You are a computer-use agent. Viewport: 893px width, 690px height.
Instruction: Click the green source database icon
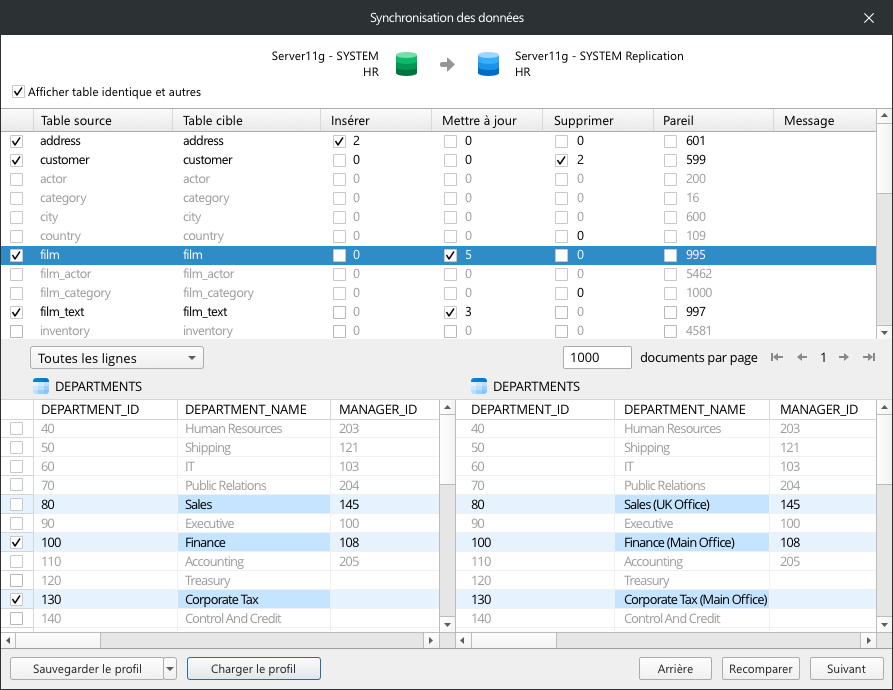tap(406, 64)
